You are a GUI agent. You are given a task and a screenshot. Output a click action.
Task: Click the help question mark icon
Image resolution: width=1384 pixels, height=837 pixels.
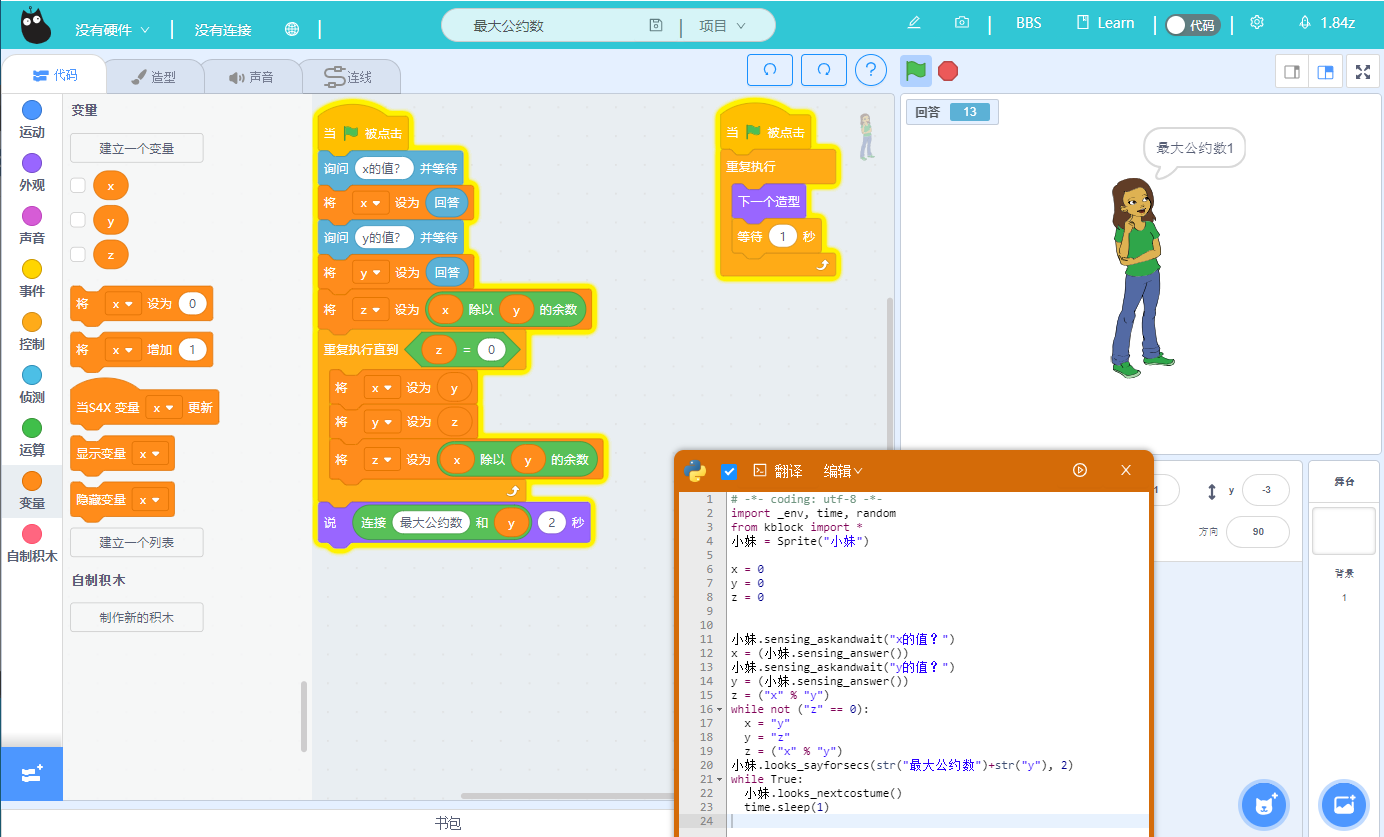click(x=871, y=70)
